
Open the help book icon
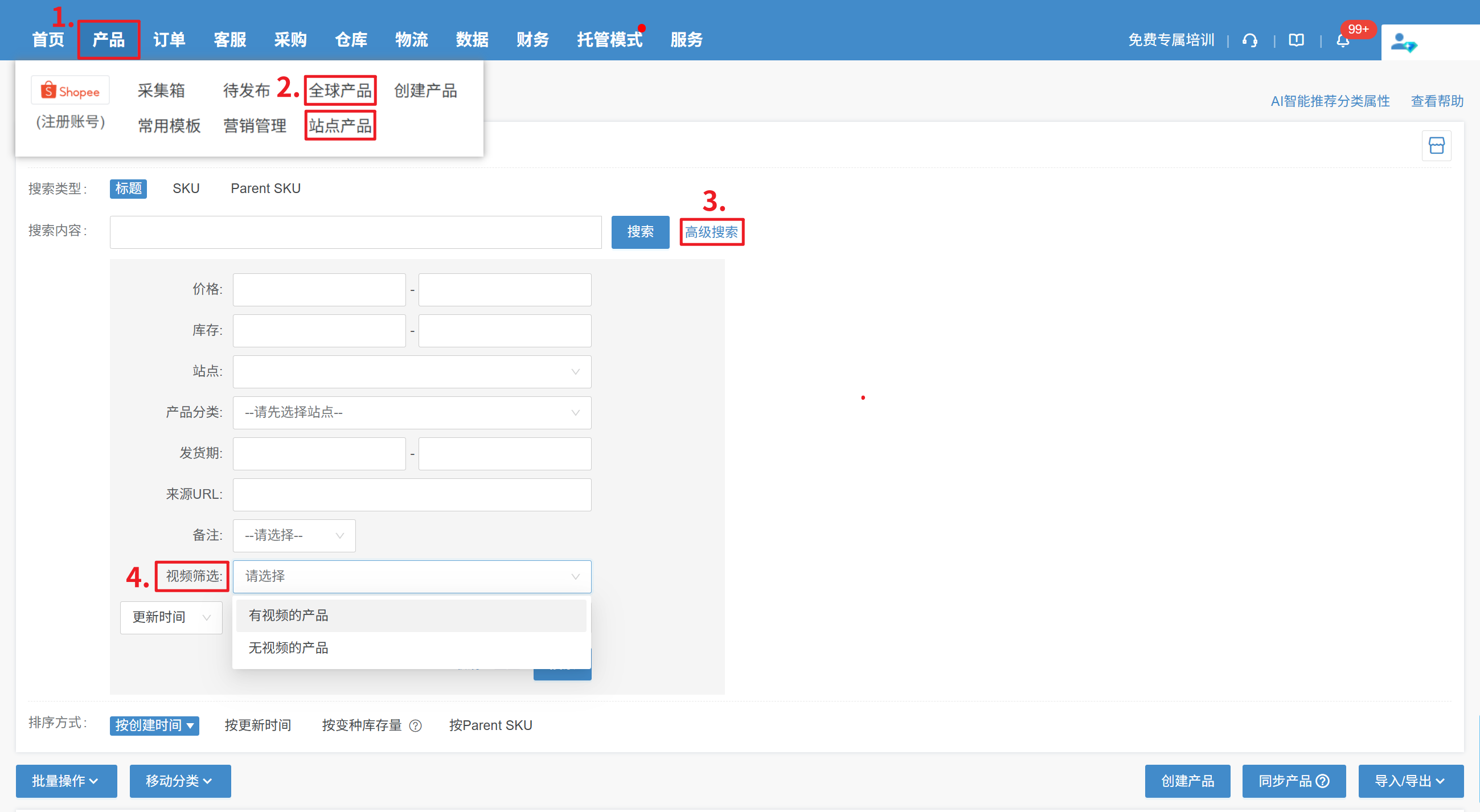coord(1296,40)
